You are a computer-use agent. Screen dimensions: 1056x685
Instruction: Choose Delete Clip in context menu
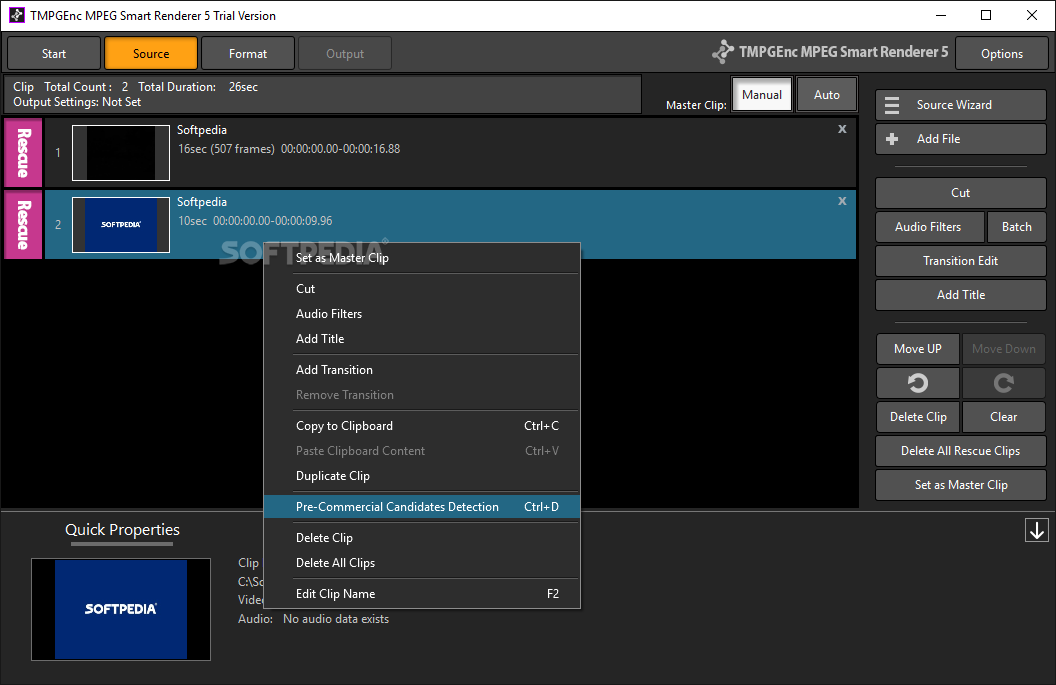click(422, 537)
